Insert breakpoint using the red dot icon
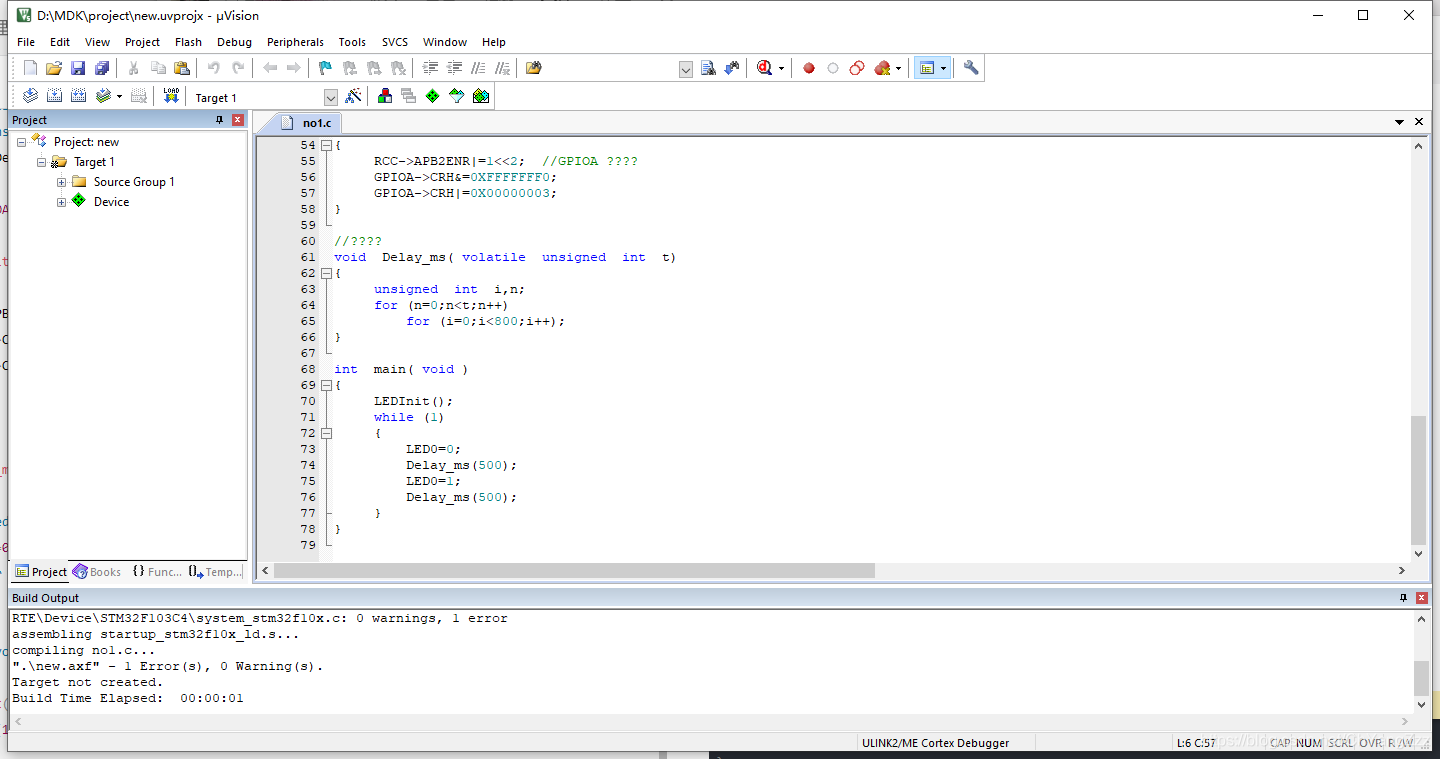The image size is (1440, 759). click(809, 68)
